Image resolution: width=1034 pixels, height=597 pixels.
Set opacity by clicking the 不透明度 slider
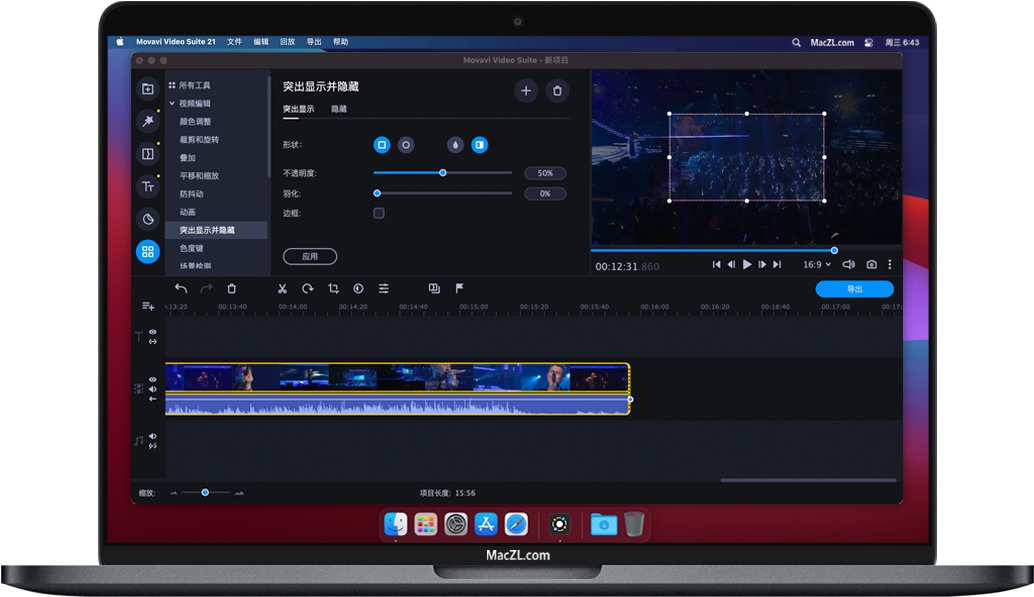[x=443, y=172]
